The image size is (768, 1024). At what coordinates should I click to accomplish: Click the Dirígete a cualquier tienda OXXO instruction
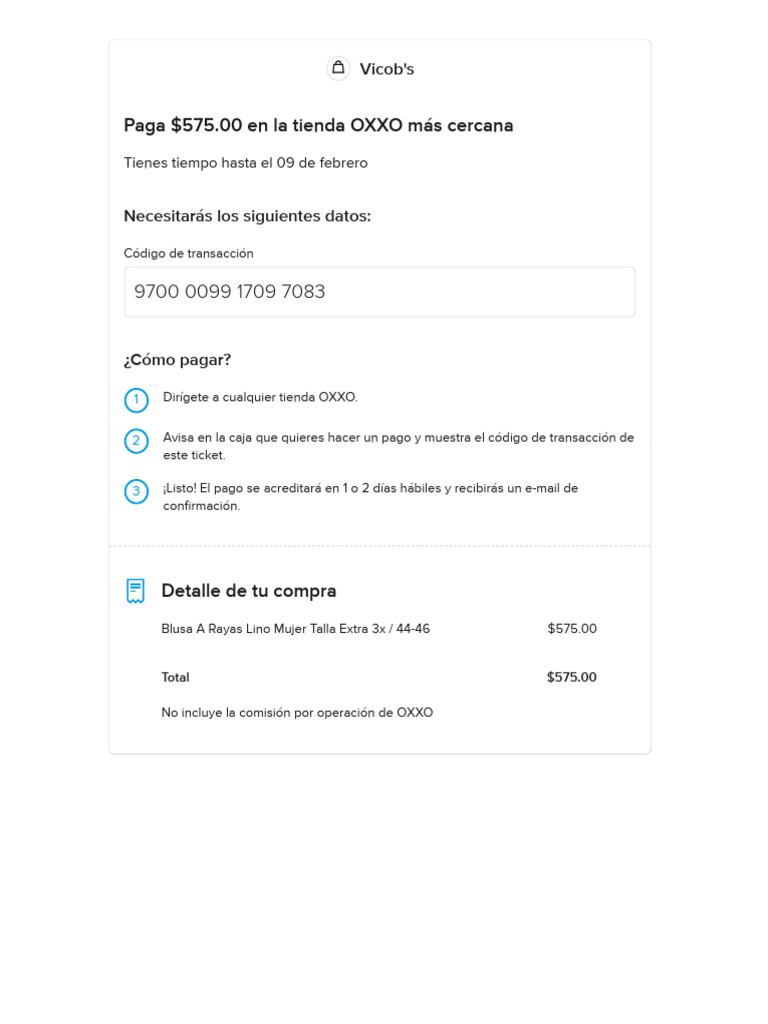(260, 397)
